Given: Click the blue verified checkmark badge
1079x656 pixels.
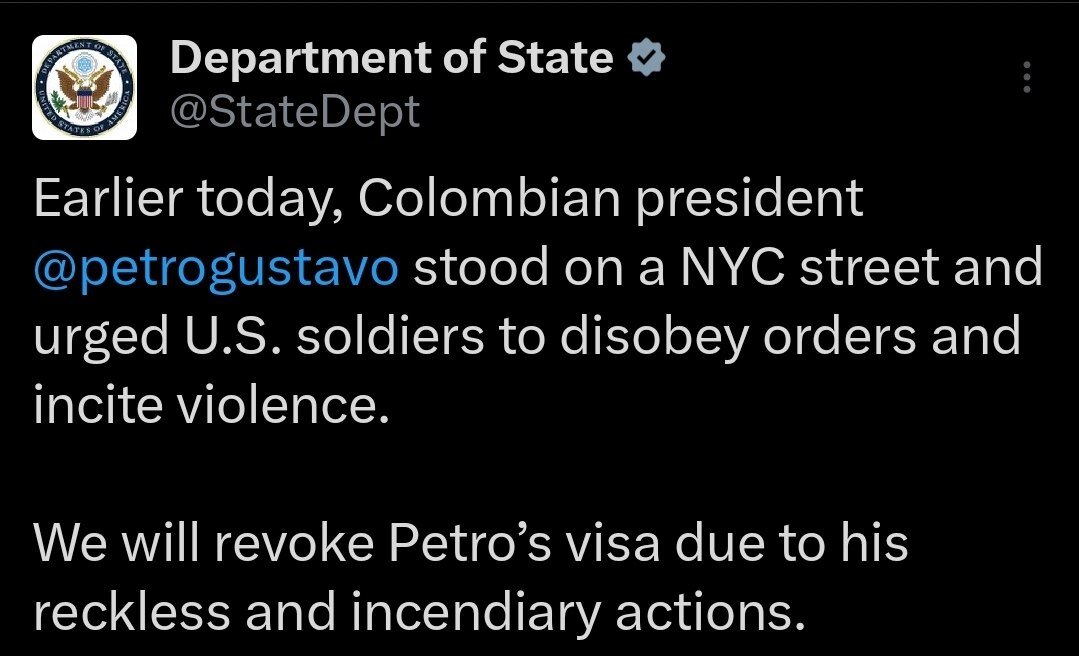Looking at the screenshot, I should (645, 60).
